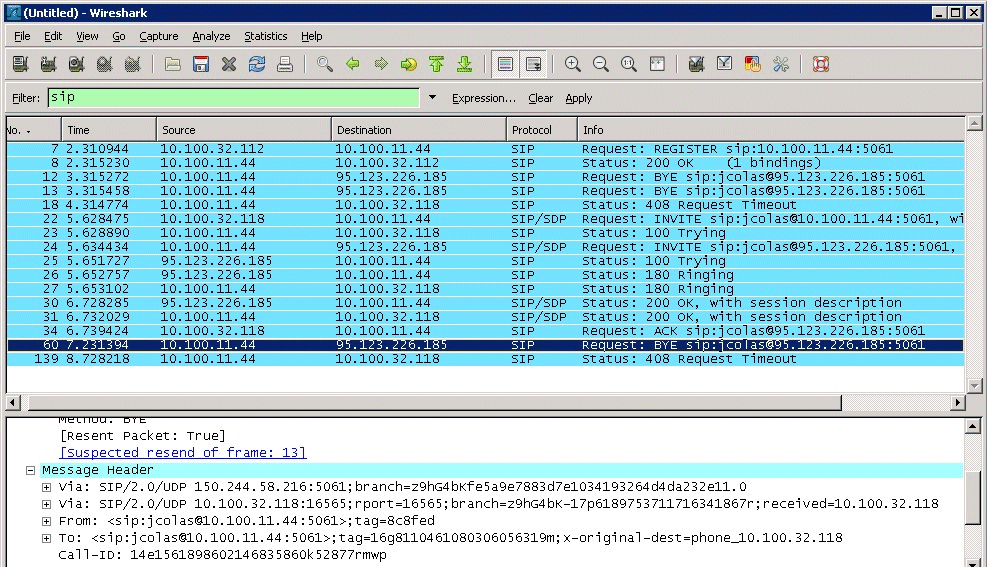Stop the running capture icon
This screenshot has width=987, height=571.
[104, 64]
